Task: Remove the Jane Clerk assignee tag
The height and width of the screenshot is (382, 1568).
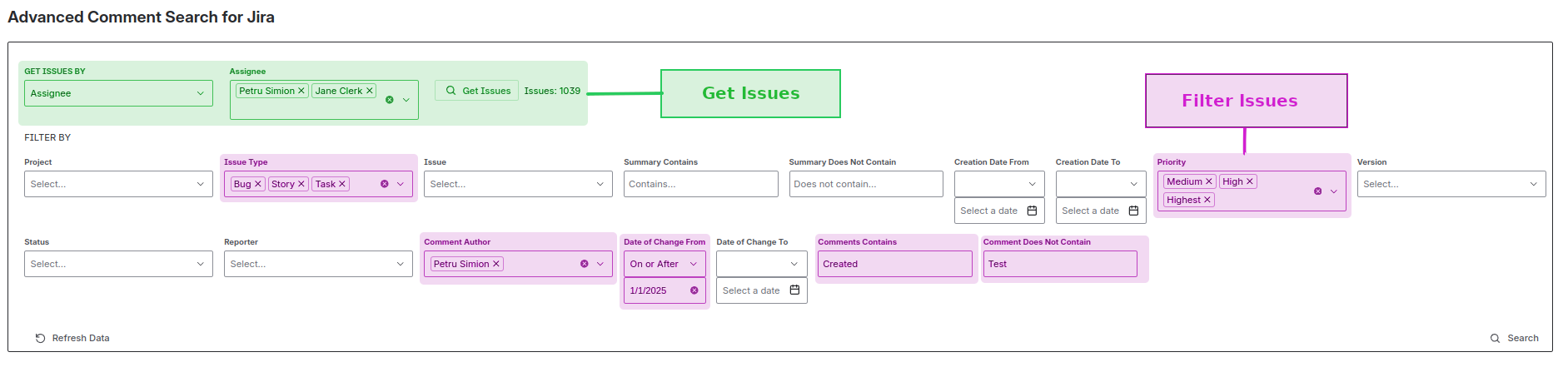Action: pos(370,92)
